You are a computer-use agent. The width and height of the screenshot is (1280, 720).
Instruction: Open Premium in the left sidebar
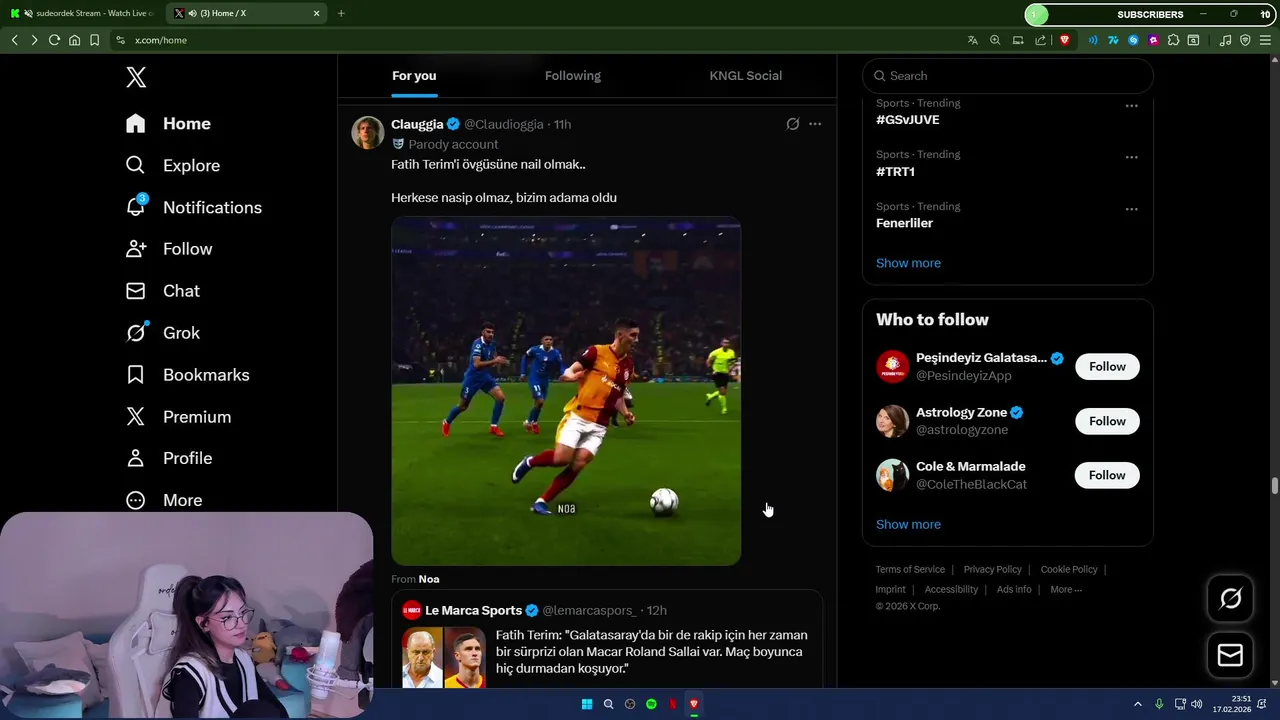click(x=178, y=417)
